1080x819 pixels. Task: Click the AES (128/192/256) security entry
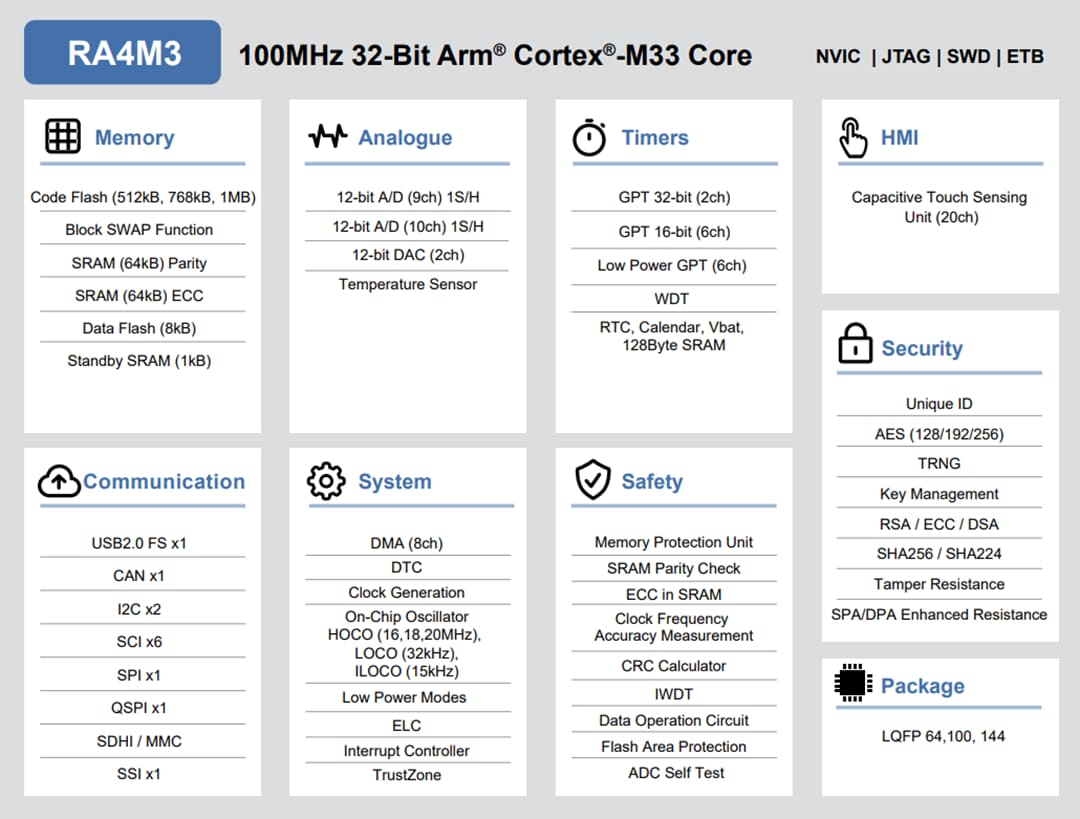[x=938, y=434]
